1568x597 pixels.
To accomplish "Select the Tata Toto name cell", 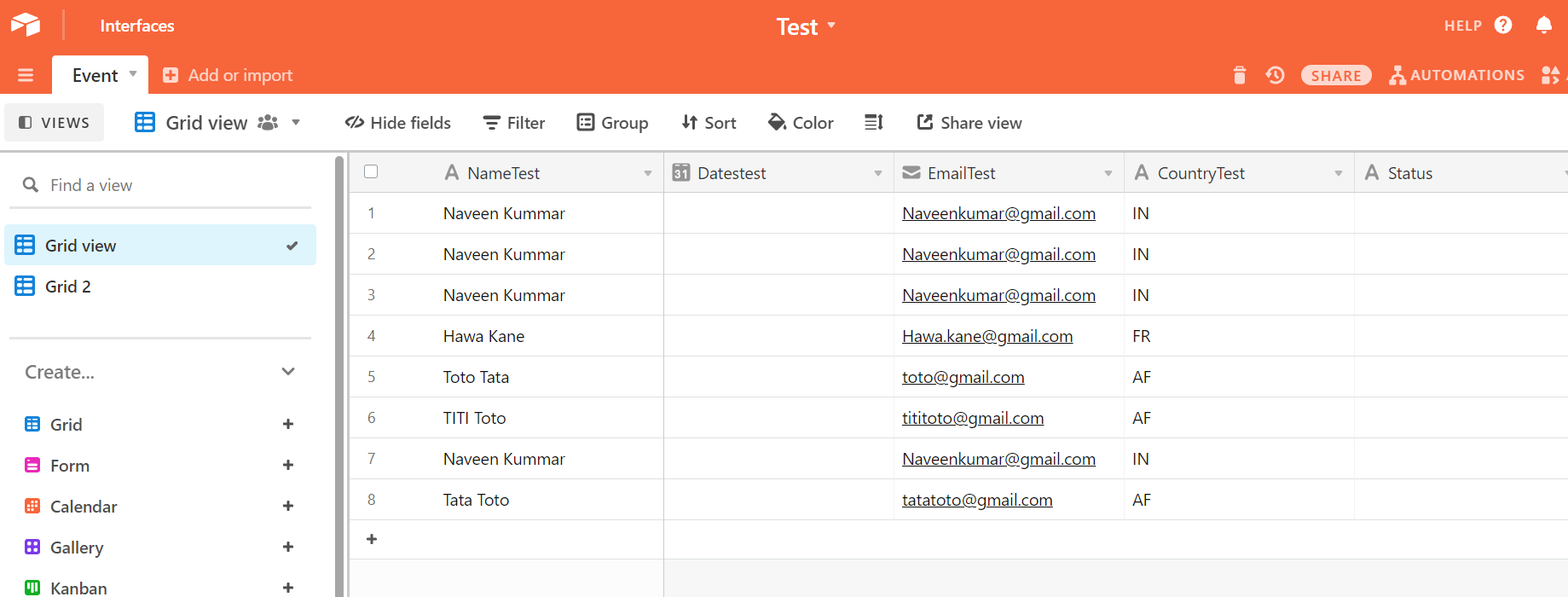I will (x=506, y=500).
